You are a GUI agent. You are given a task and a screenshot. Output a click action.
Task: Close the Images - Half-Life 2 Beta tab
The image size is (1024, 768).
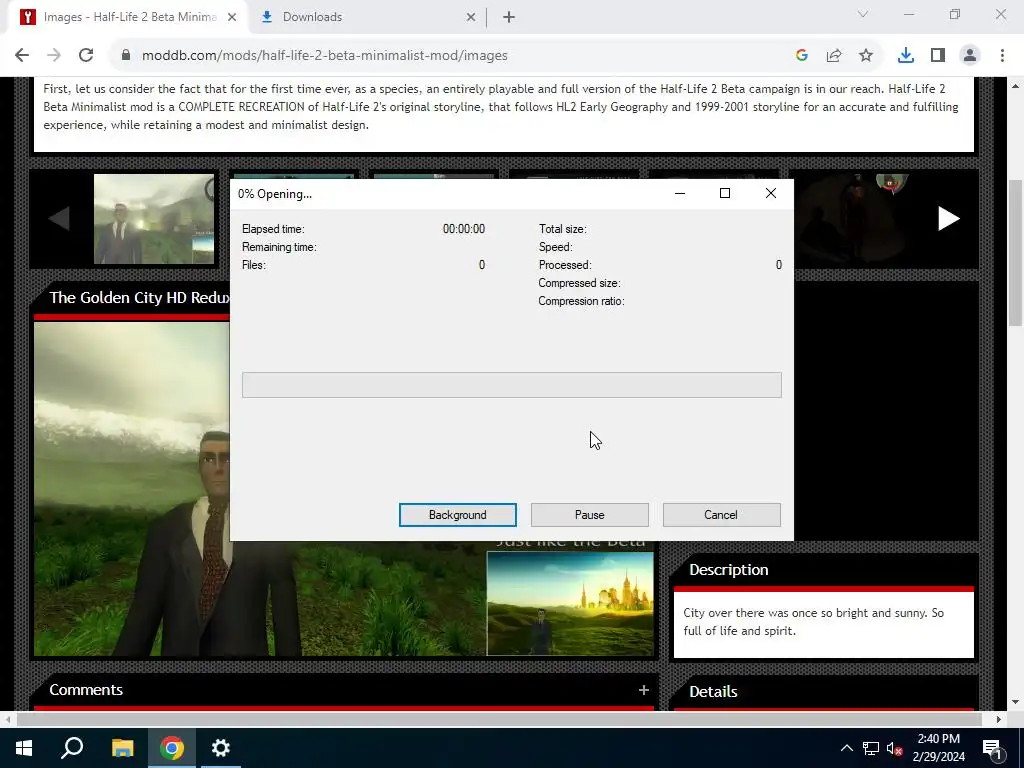(232, 18)
